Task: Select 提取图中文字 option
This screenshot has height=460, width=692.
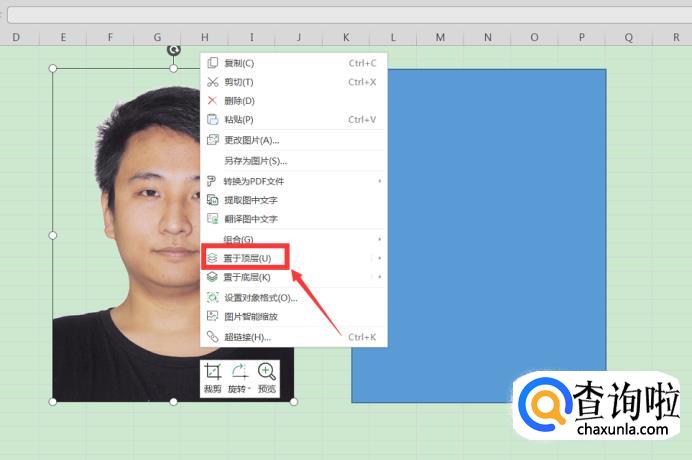Action: [293, 200]
